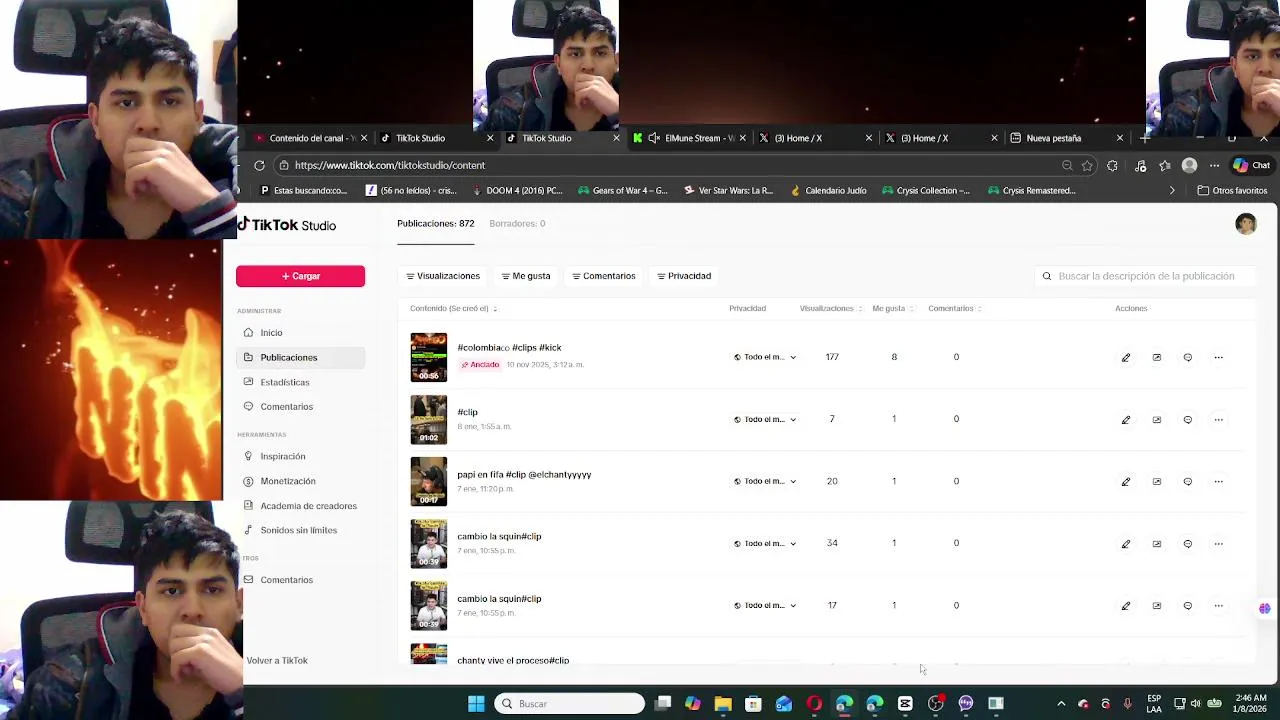
Task: Open the Gears of War 4 bookmark
Action: [x=622, y=190]
